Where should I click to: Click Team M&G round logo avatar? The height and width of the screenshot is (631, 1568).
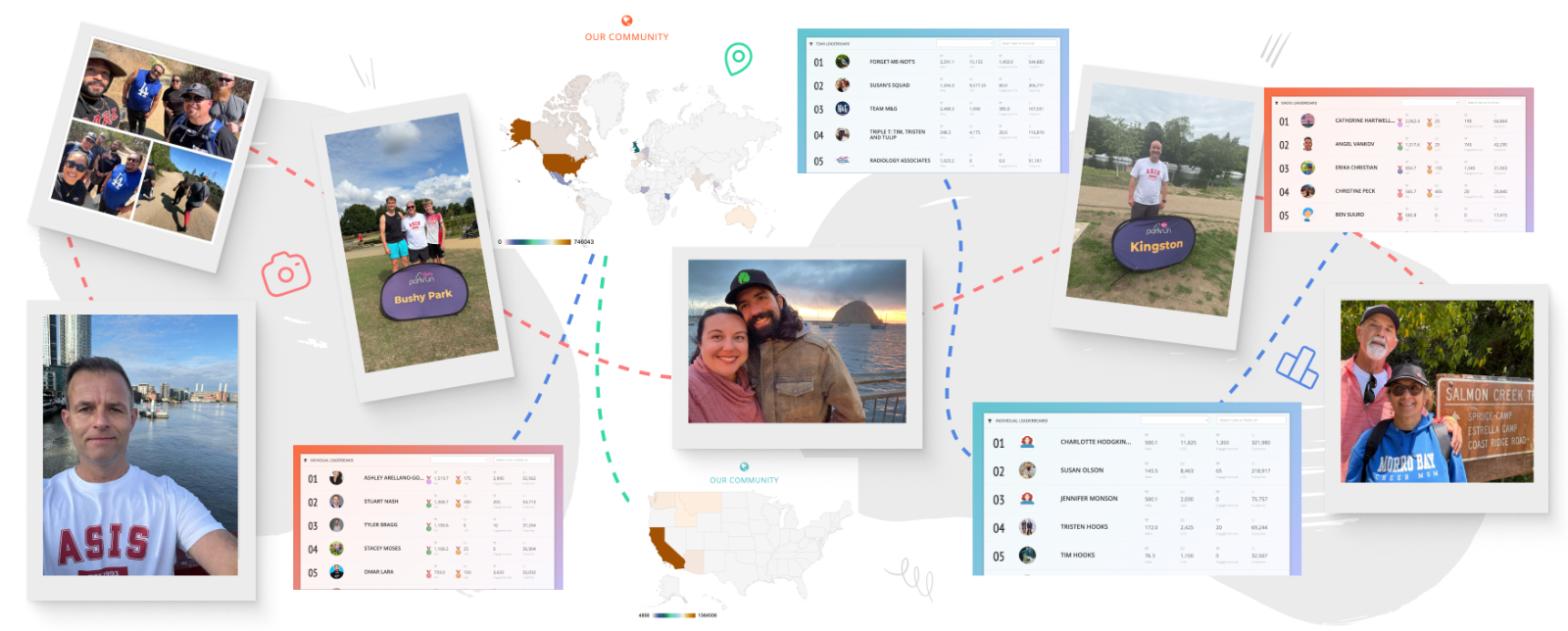click(842, 109)
